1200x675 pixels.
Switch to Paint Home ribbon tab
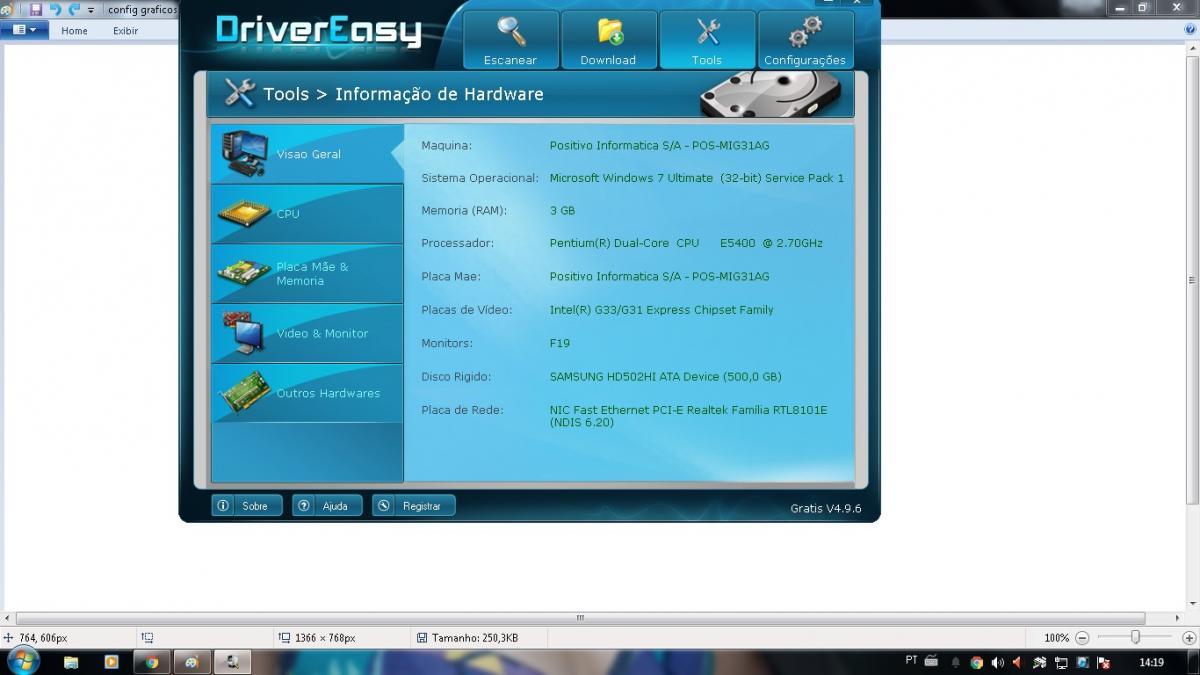click(x=74, y=31)
